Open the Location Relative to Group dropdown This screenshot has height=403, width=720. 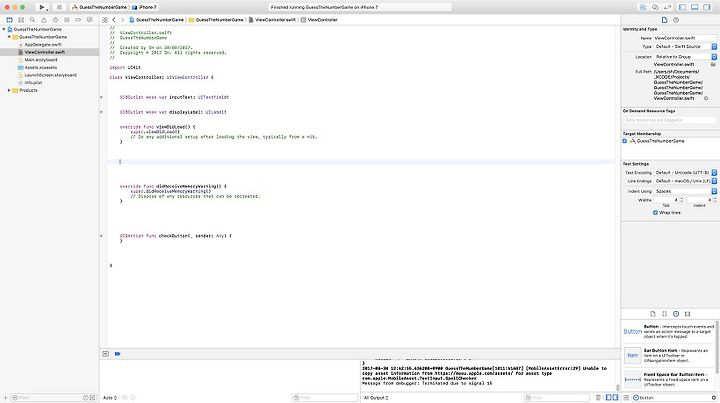685,57
